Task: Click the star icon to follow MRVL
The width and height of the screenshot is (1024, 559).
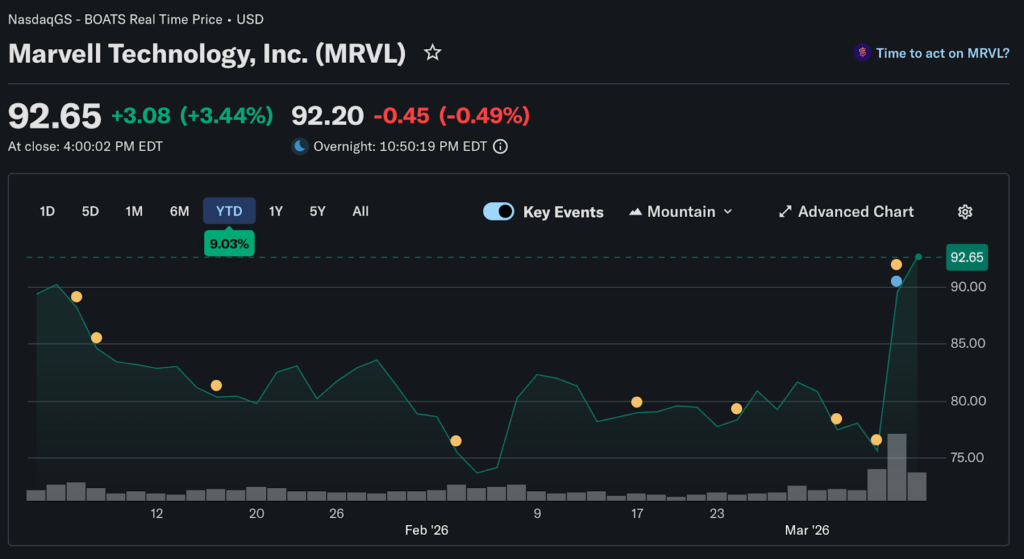Action: pos(432,53)
